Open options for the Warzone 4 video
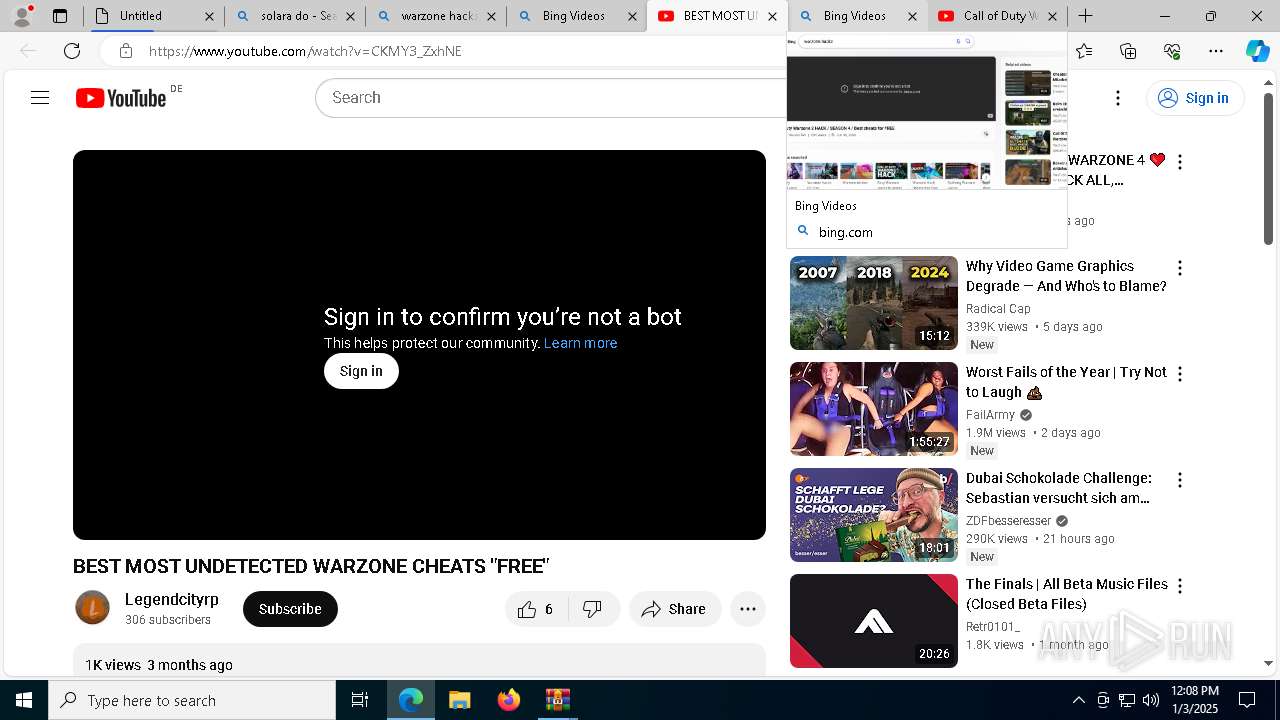Screen dimensions: 1280x720 tap(1180, 162)
